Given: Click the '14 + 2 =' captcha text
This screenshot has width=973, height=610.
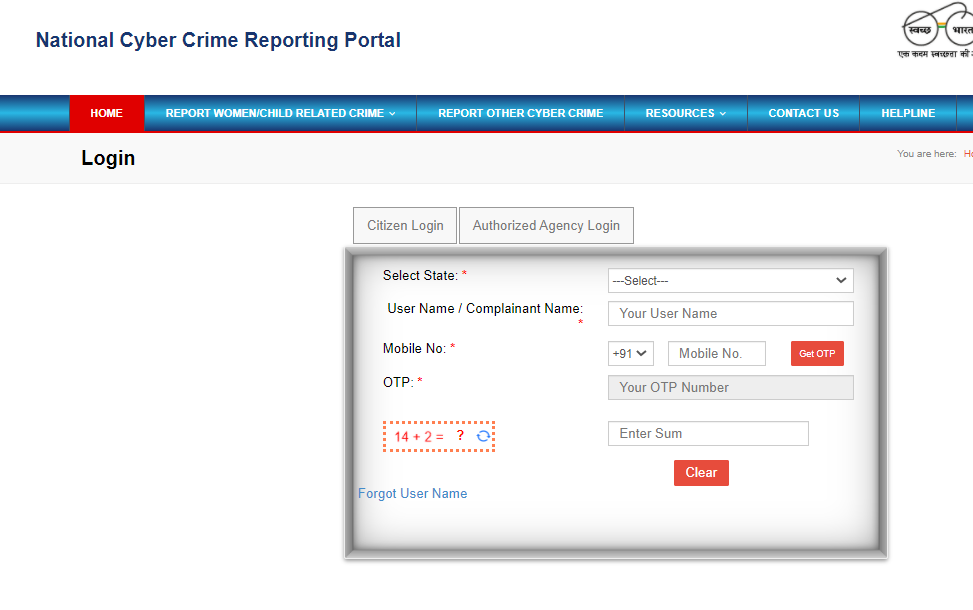Looking at the screenshot, I should click(419, 437).
